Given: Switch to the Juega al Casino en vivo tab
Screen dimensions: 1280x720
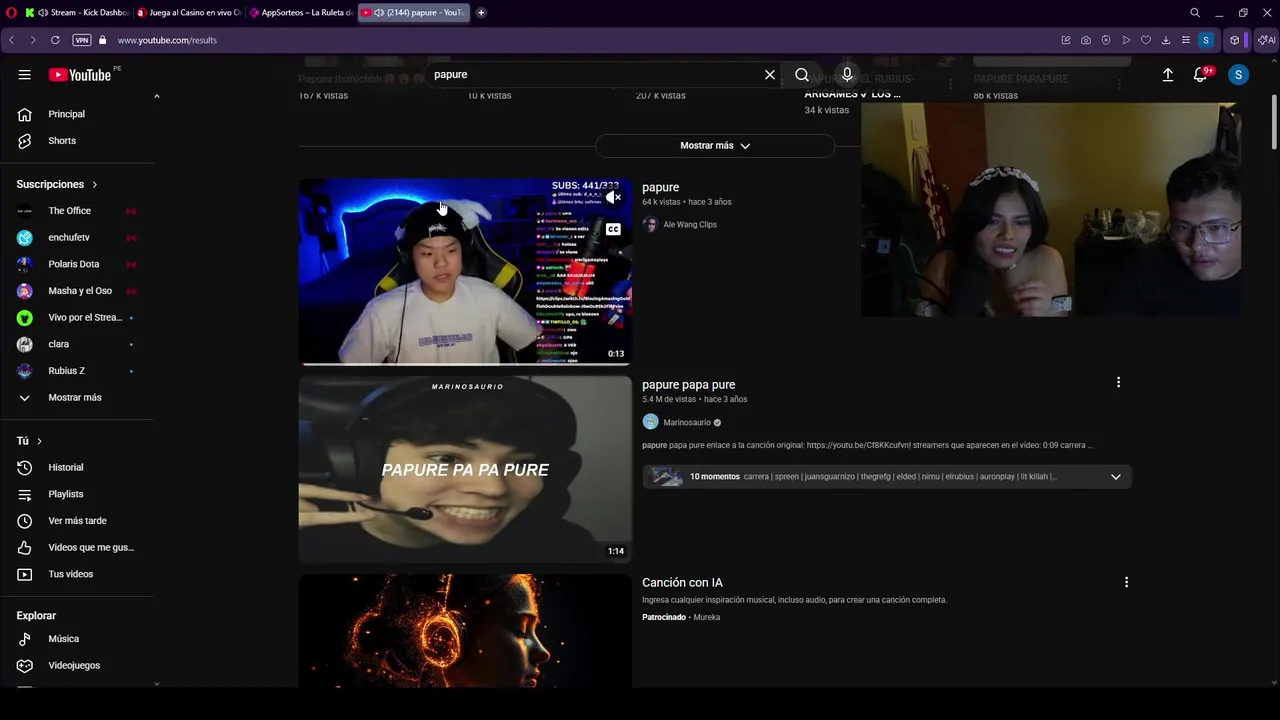Looking at the screenshot, I should 189,13.
